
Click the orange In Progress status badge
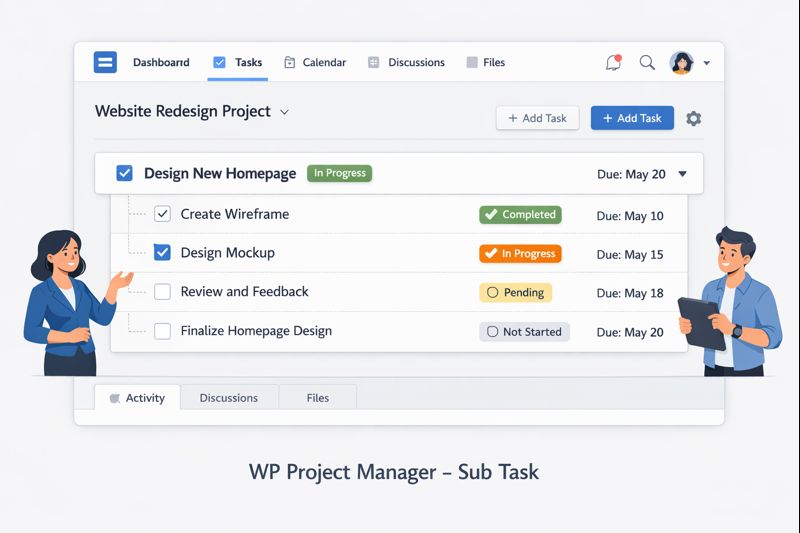[520, 253]
